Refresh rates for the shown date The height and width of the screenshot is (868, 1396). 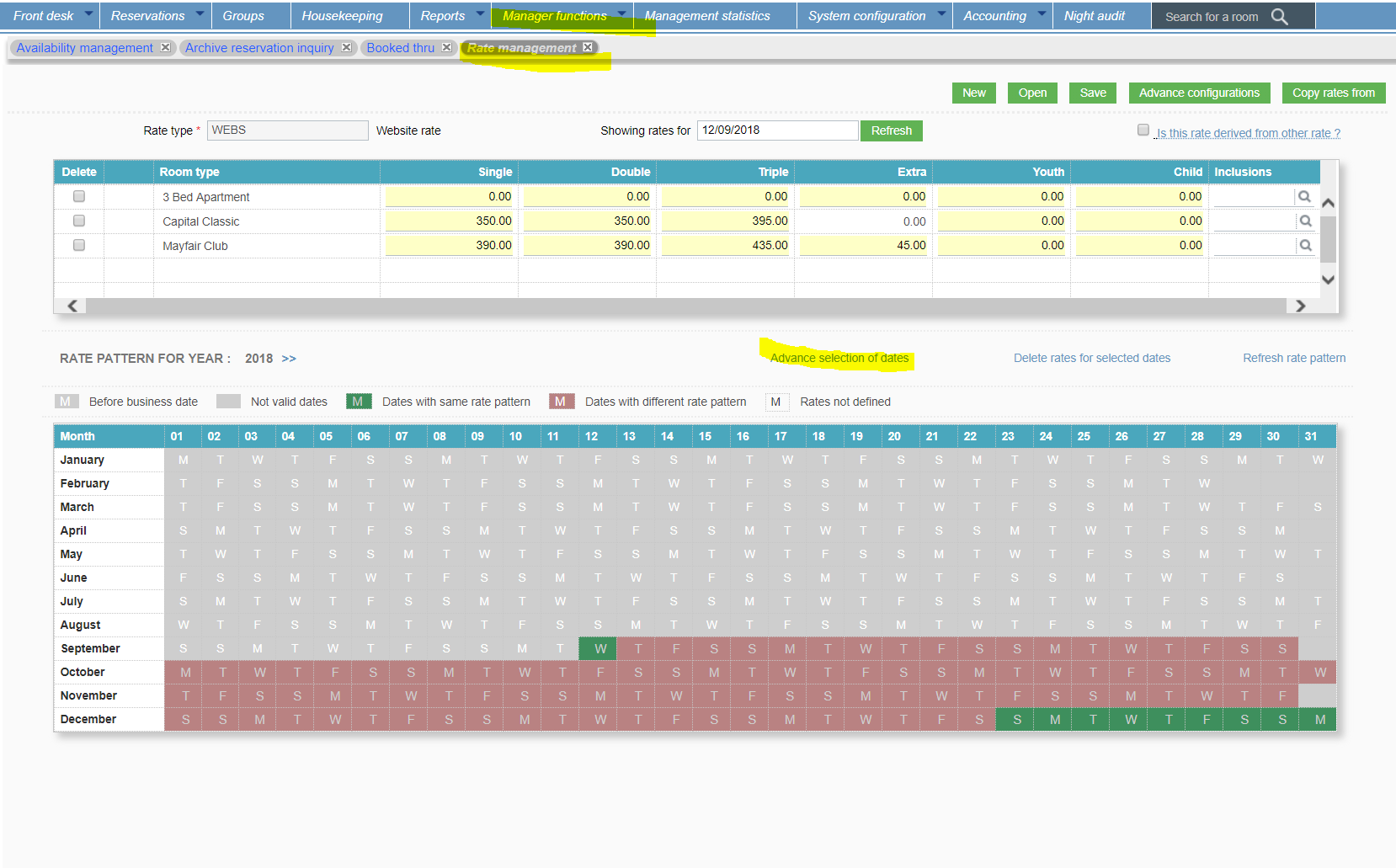coord(892,130)
